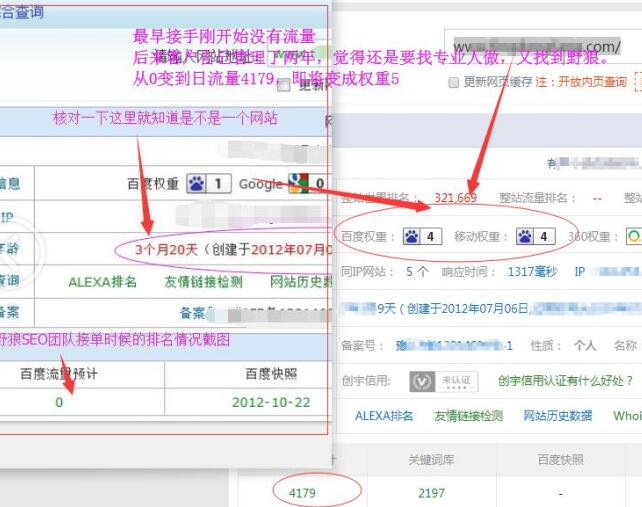Click the 321,669 ranking number
Image resolution: width=642 pixels, height=507 pixels.
(x=455, y=198)
